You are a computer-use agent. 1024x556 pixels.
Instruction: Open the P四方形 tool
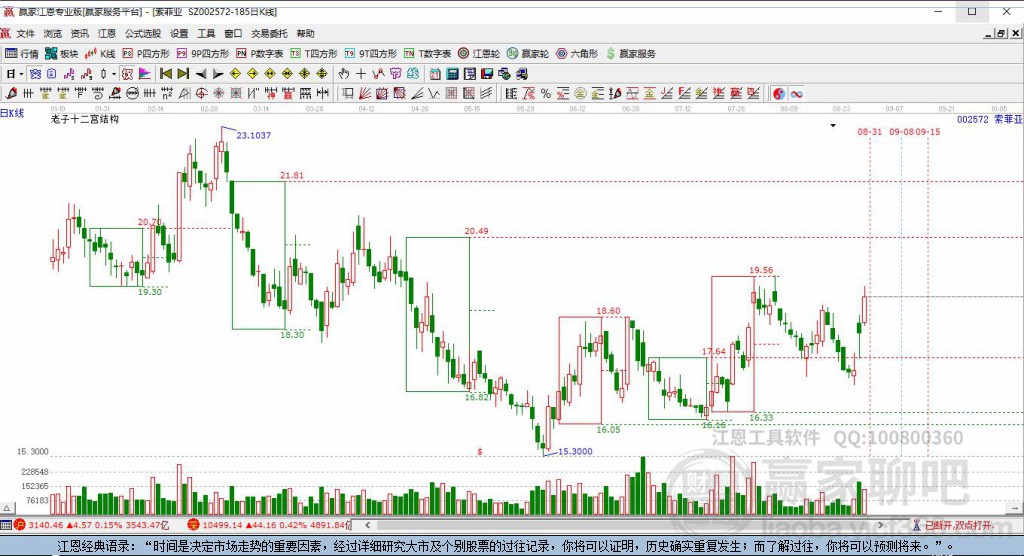tap(146, 54)
